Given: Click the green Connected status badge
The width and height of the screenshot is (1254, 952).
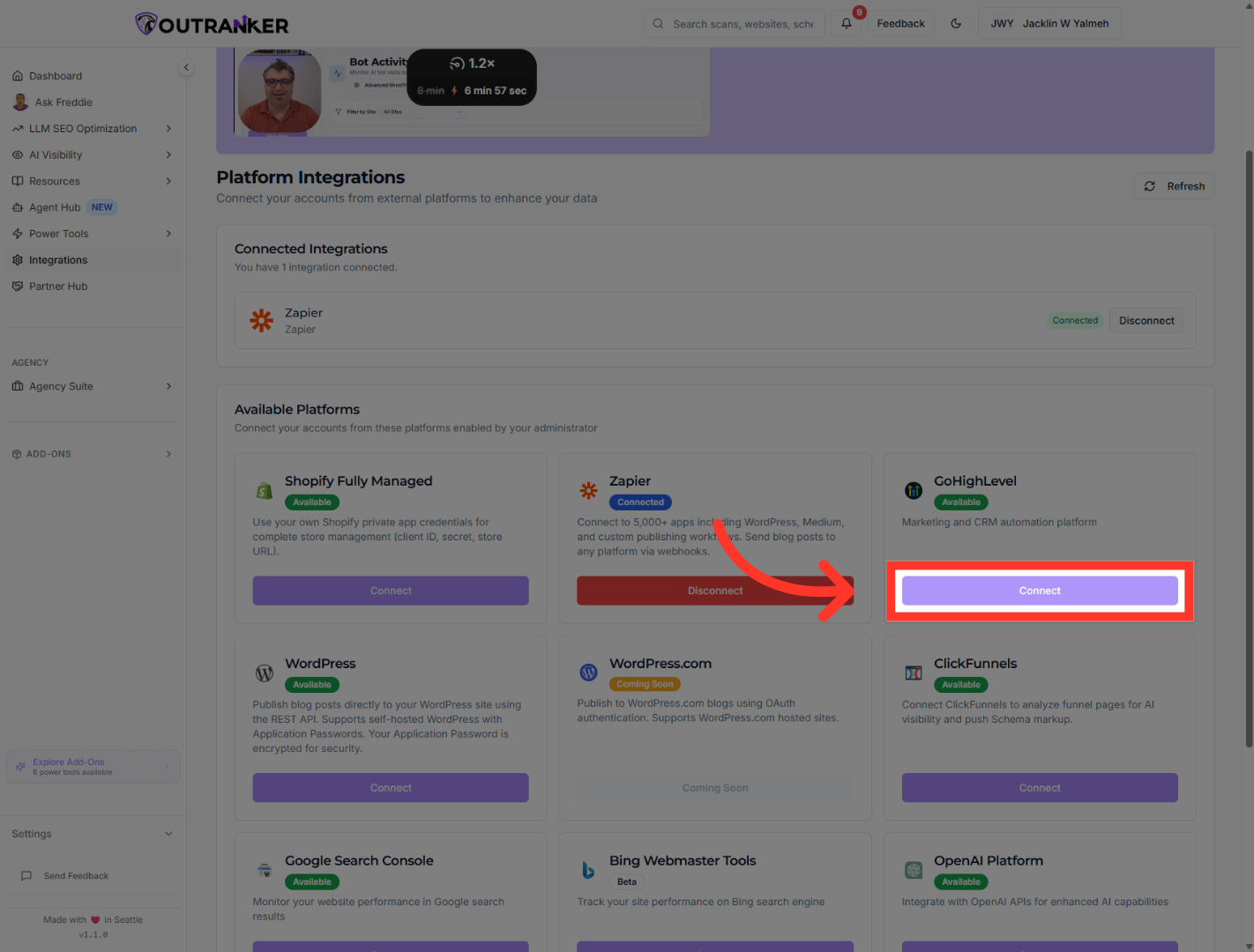Looking at the screenshot, I should tap(1075, 321).
